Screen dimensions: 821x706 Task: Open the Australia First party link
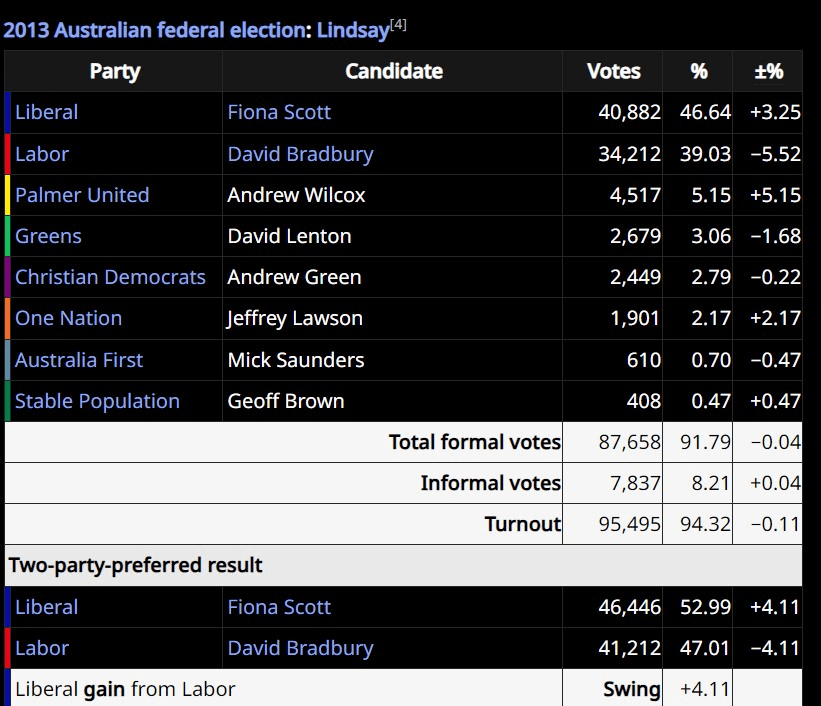[x=79, y=360]
